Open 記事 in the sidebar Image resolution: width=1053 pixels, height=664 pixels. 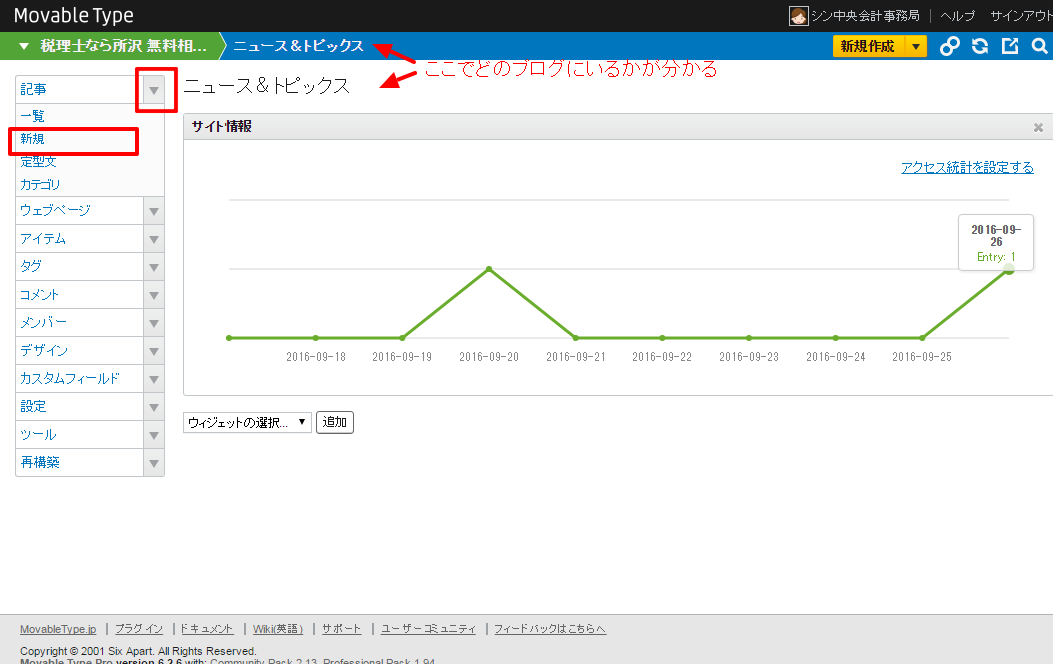pos(34,89)
